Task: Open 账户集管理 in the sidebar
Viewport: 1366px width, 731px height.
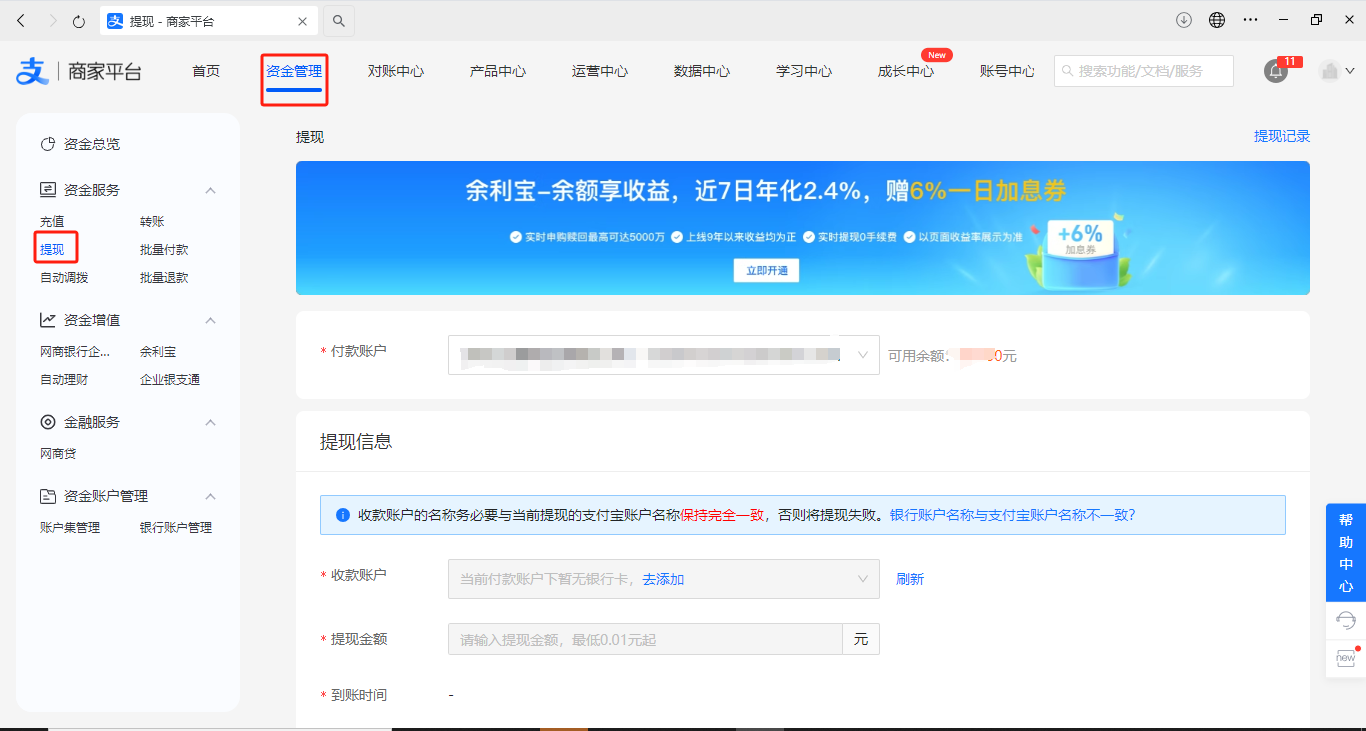Action: (70, 528)
